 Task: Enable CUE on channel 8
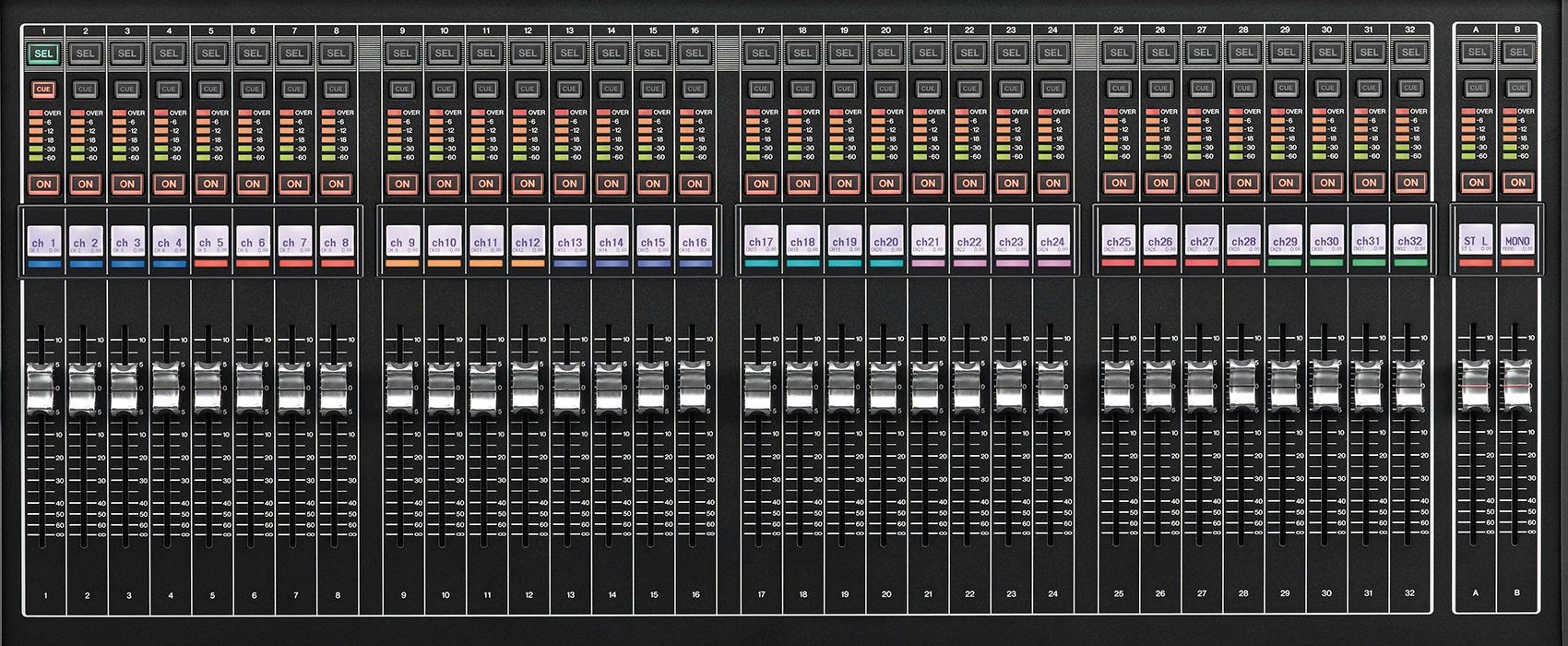coord(336,90)
